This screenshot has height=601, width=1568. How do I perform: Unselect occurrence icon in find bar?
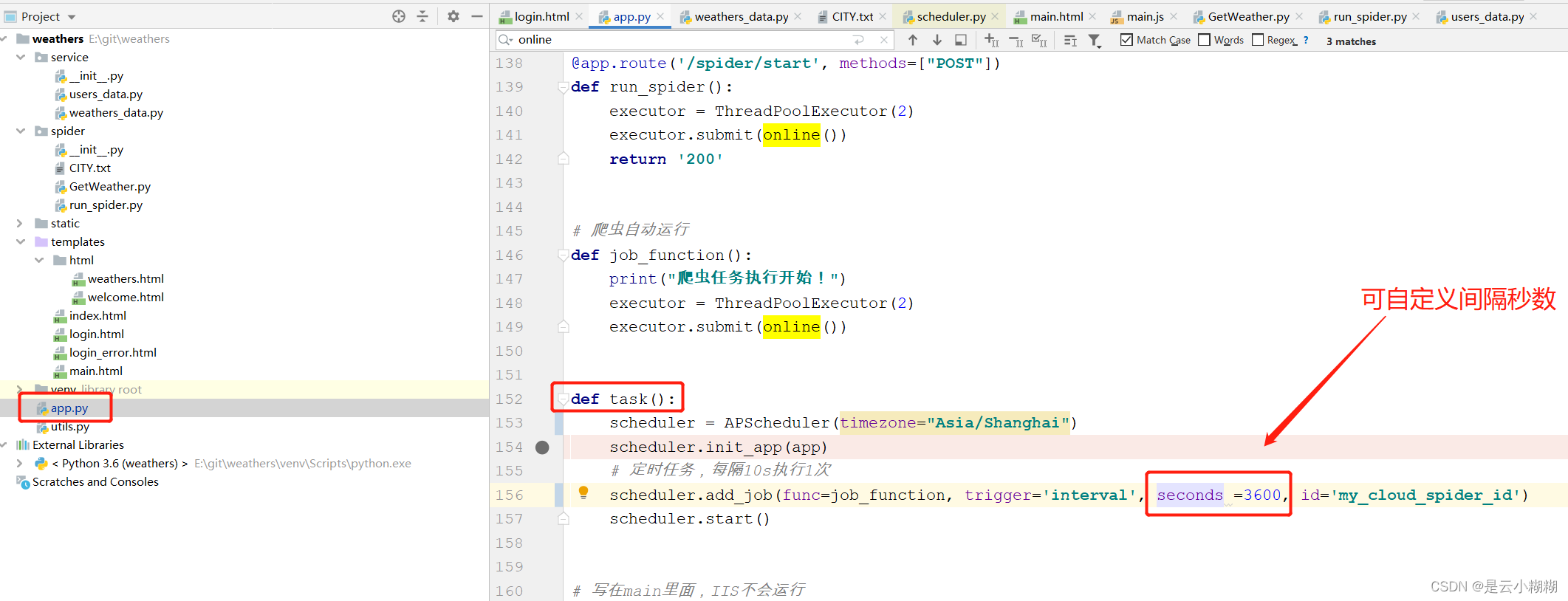(x=1016, y=41)
